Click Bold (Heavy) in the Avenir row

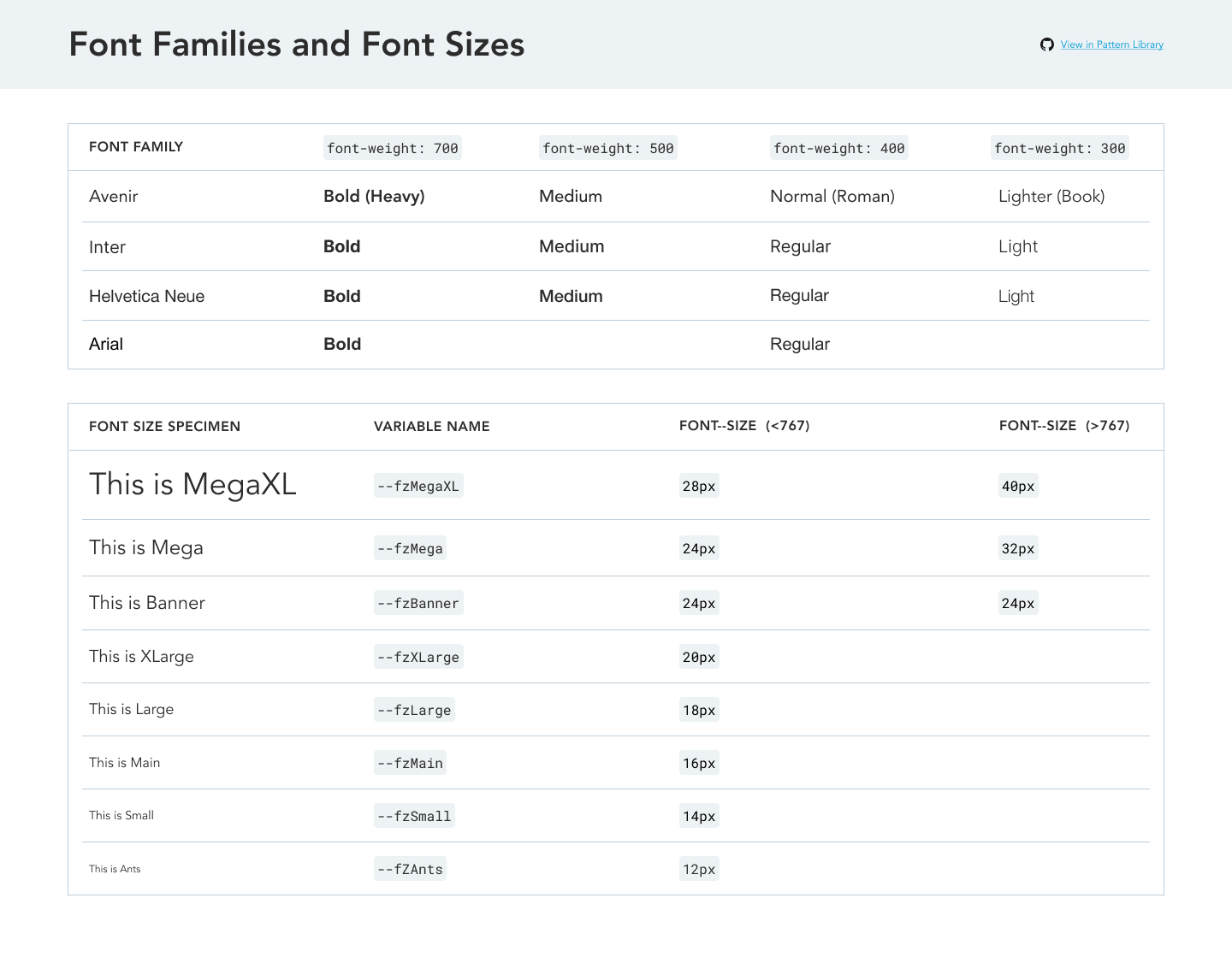pos(374,197)
